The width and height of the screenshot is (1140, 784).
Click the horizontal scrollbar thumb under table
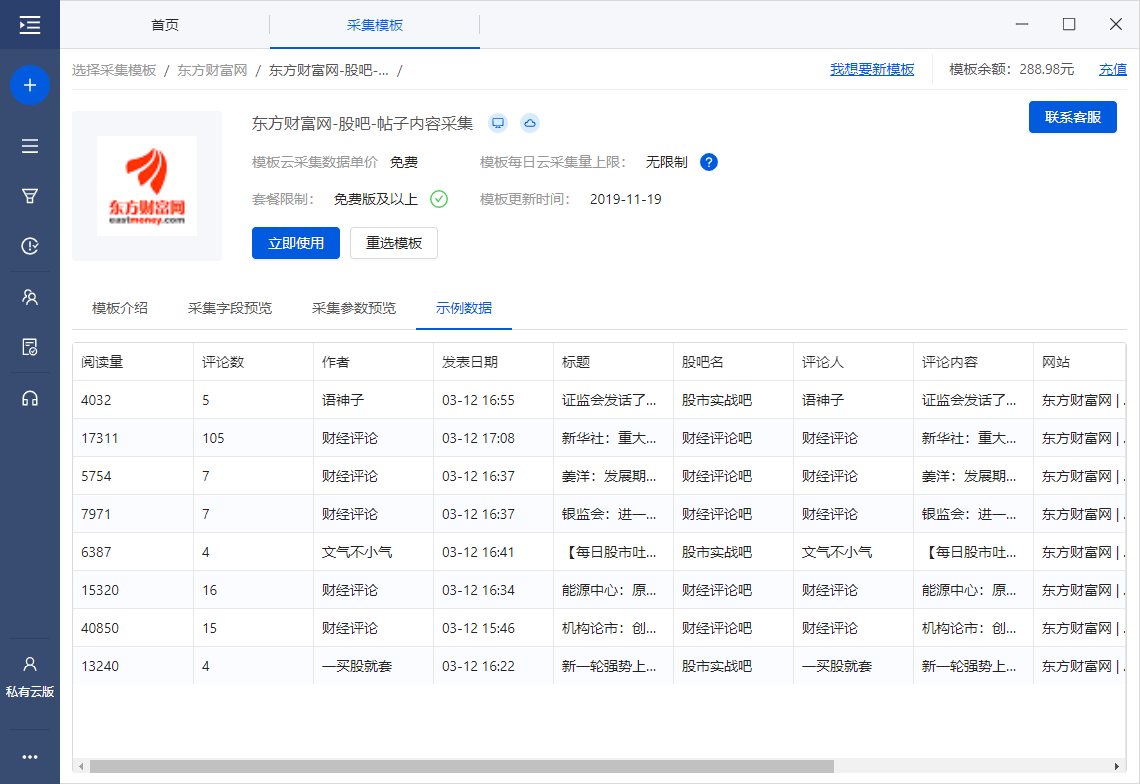point(462,767)
